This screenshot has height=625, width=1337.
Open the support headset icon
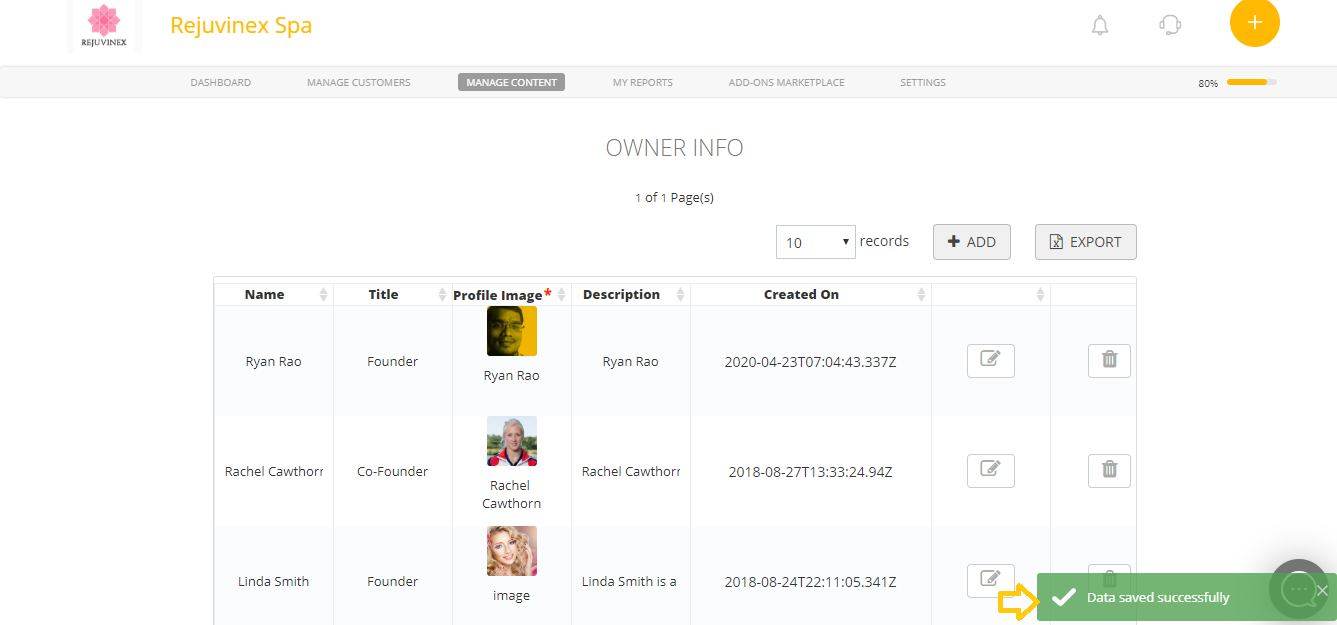[x=1170, y=25]
